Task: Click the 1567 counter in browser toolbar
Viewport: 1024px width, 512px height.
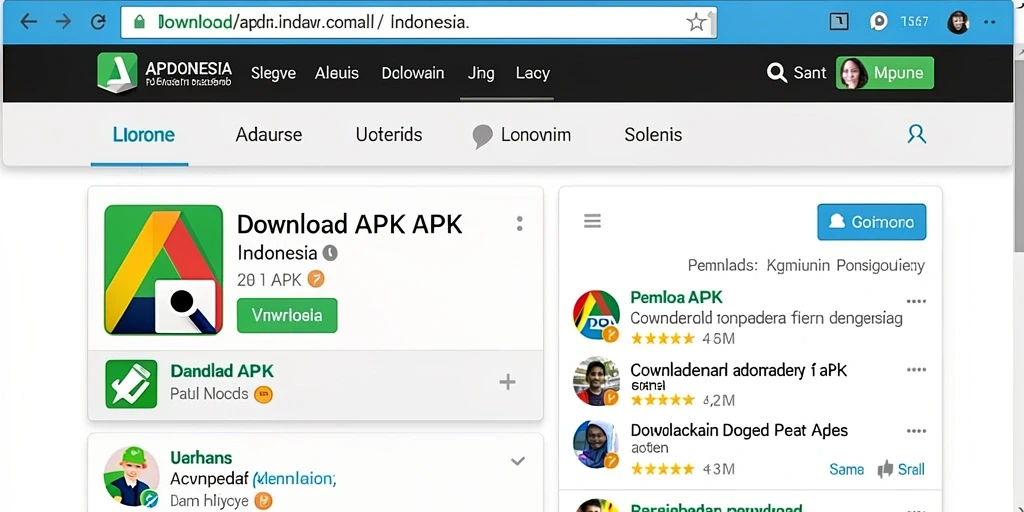Action: click(914, 22)
